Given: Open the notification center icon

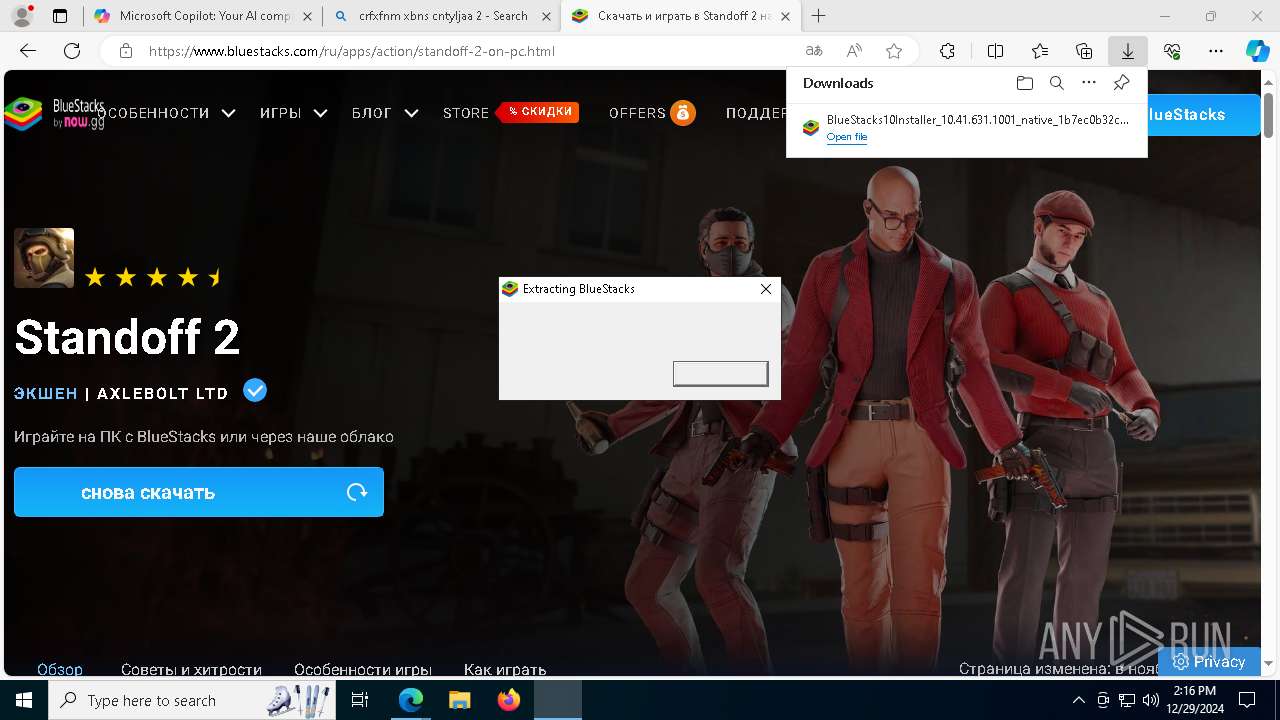Looking at the screenshot, I should [x=1247, y=700].
